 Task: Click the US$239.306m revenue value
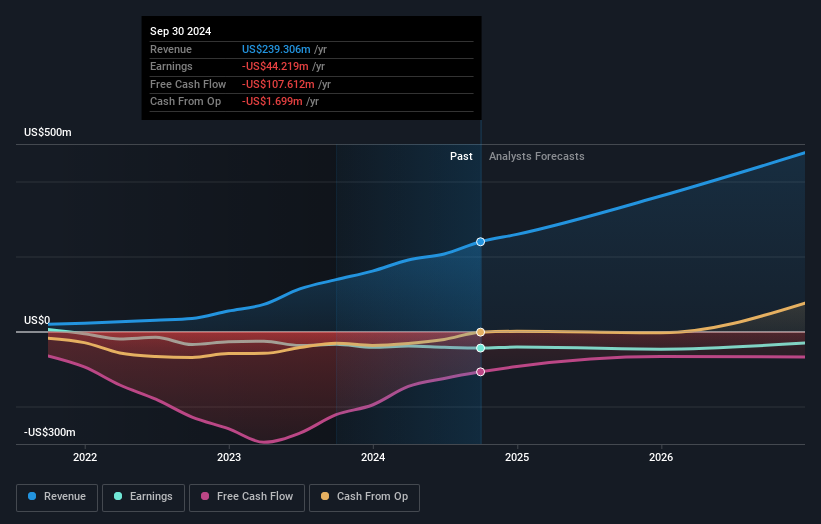coord(276,49)
